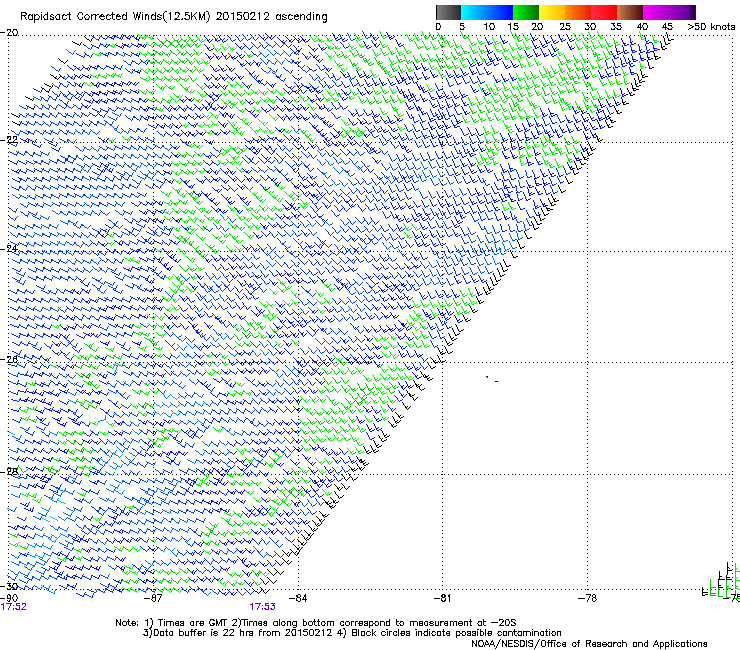Select the orange 25-30 knots legend swatch
740x650 pixels.
pos(577,12)
